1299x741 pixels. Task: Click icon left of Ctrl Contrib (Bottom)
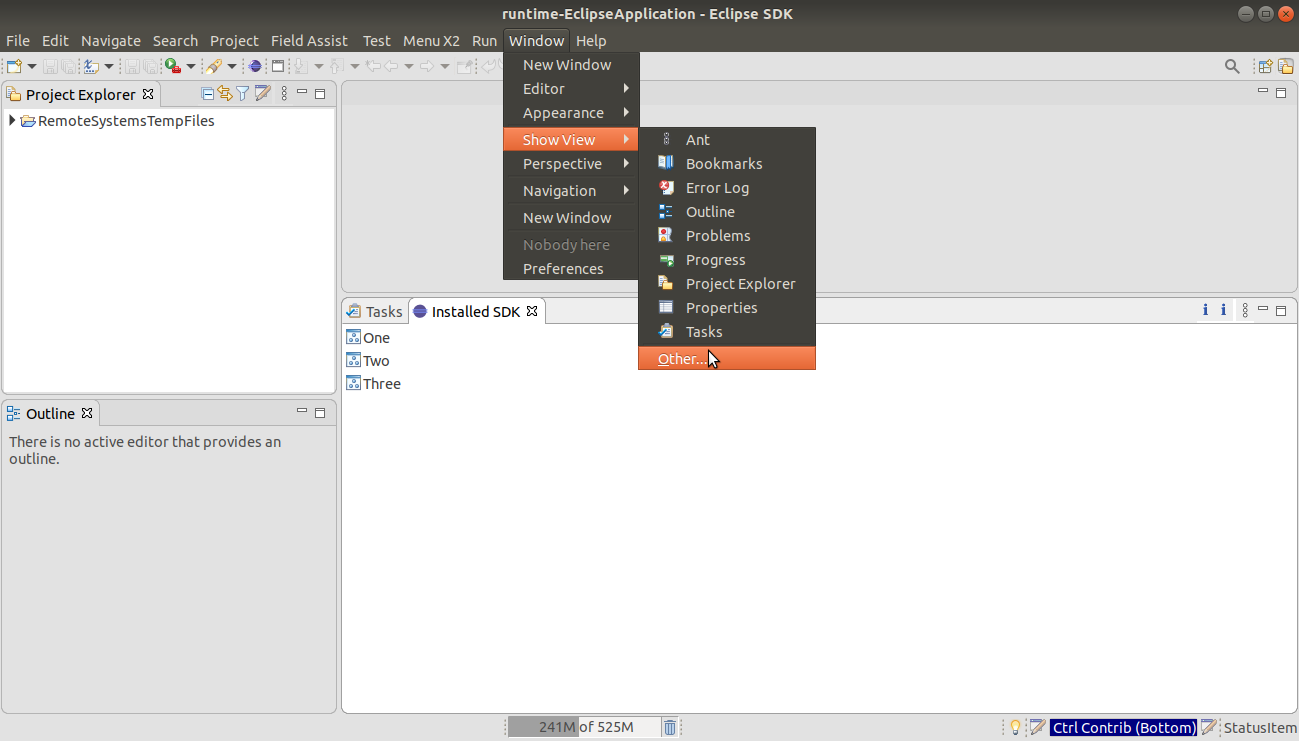(1038, 727)
